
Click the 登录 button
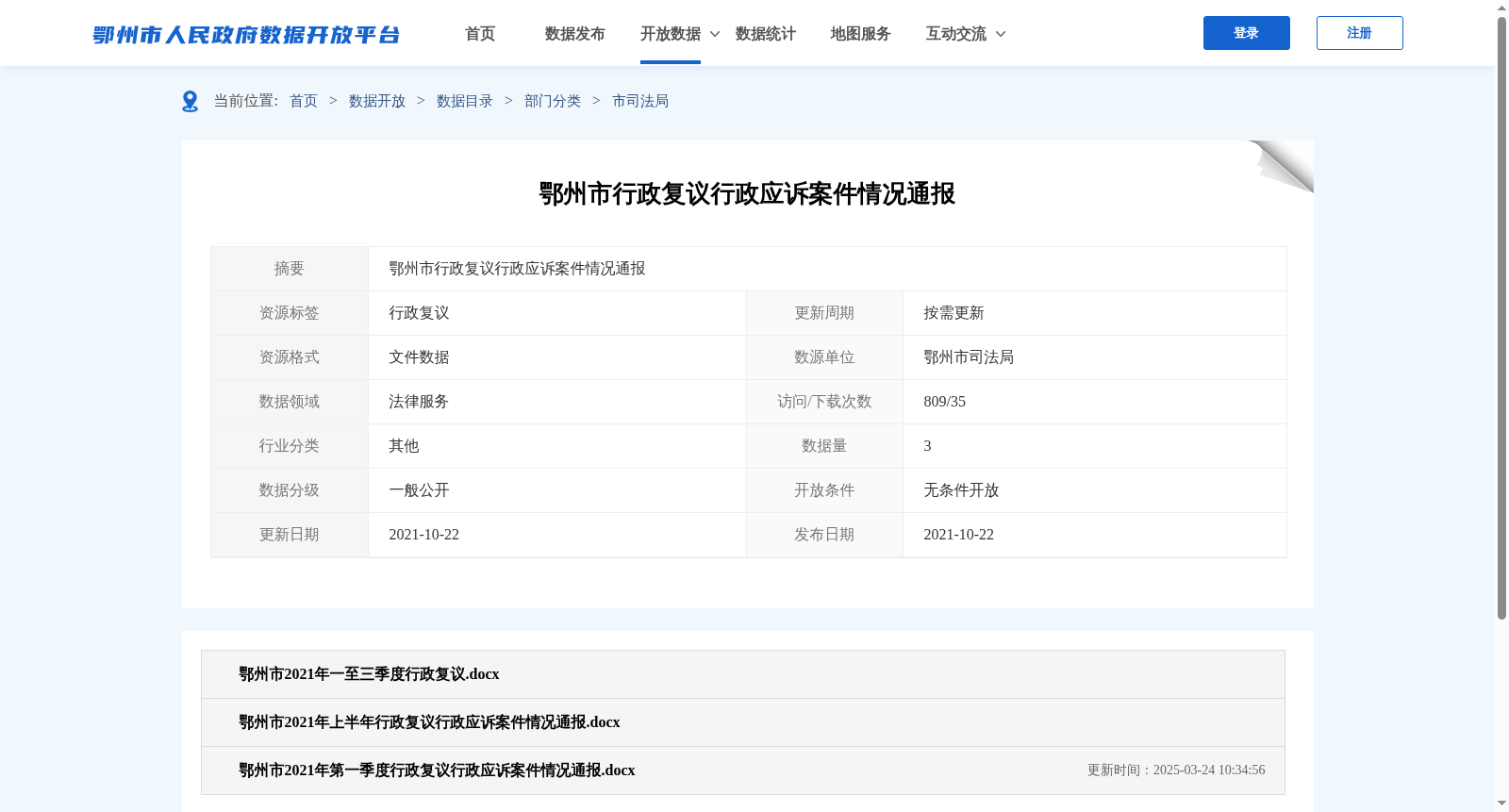[1247, 33]
